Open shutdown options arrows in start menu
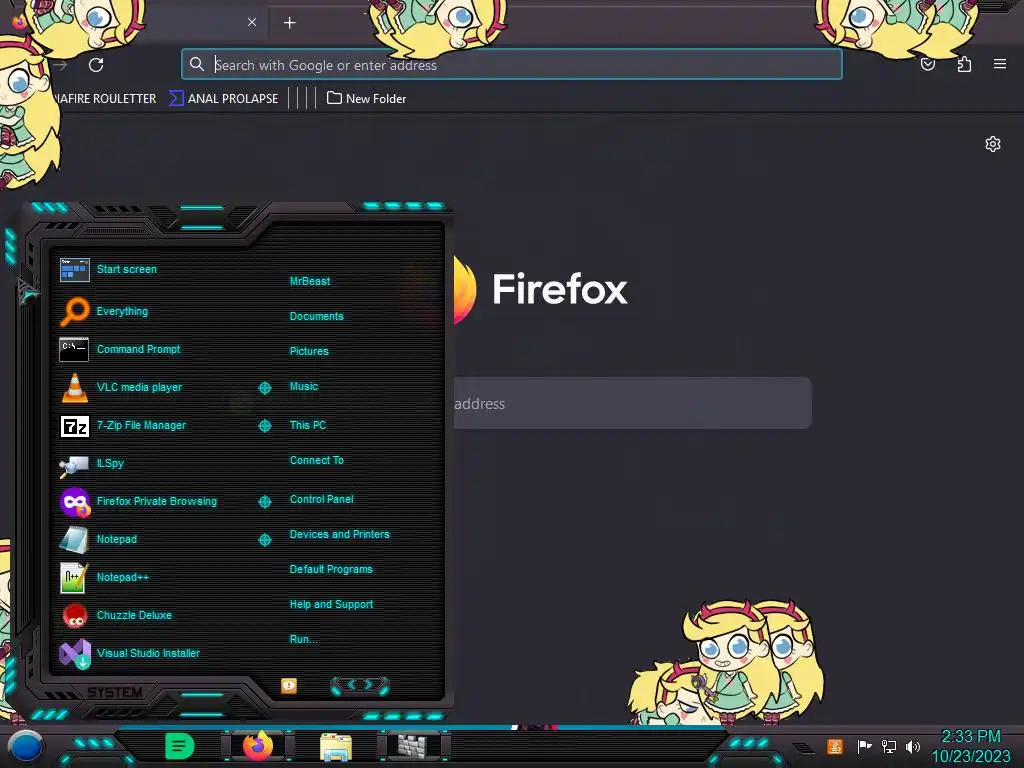The image size is (1024, 768). pos(360,685)
